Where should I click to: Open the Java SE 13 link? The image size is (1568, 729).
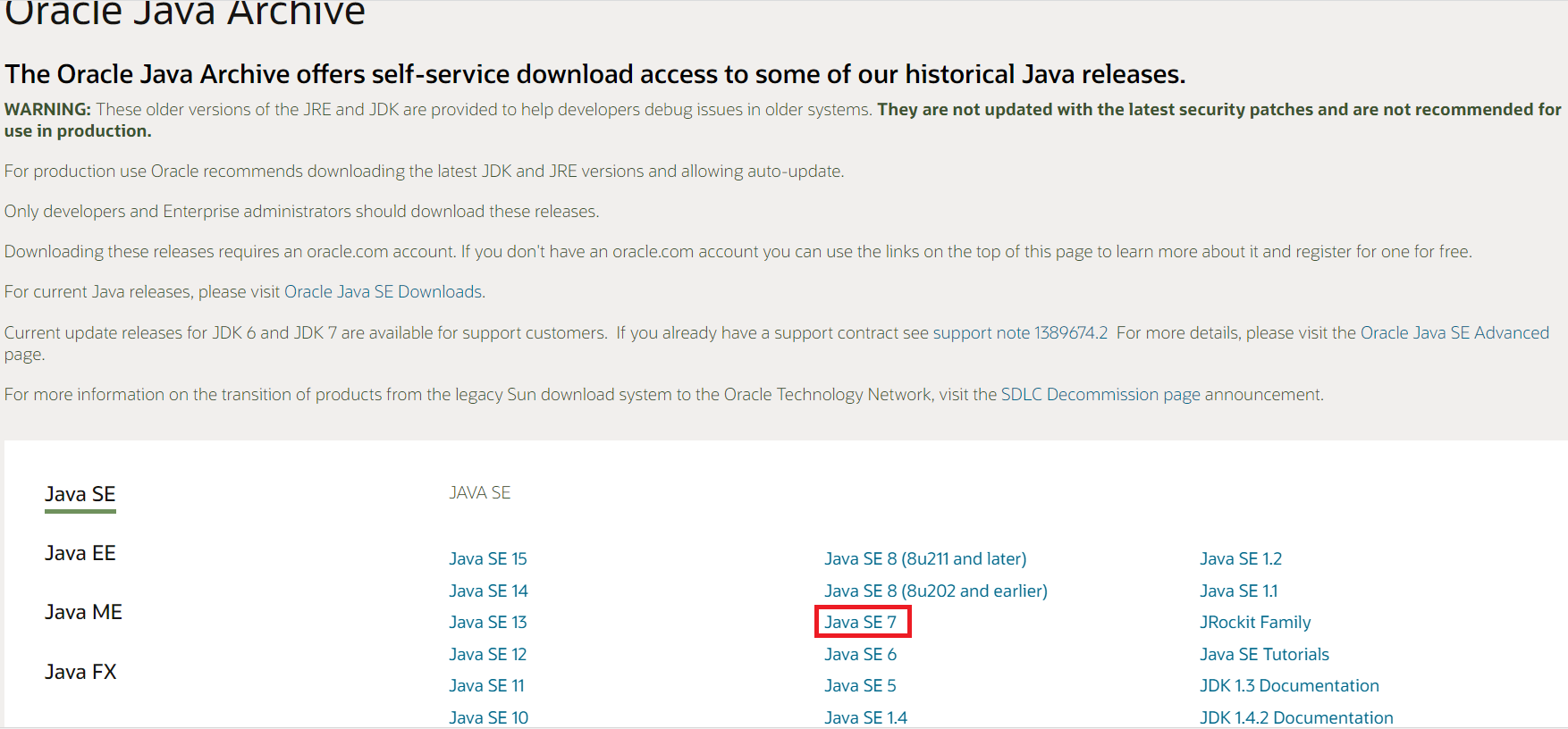[x=488, y=622]
